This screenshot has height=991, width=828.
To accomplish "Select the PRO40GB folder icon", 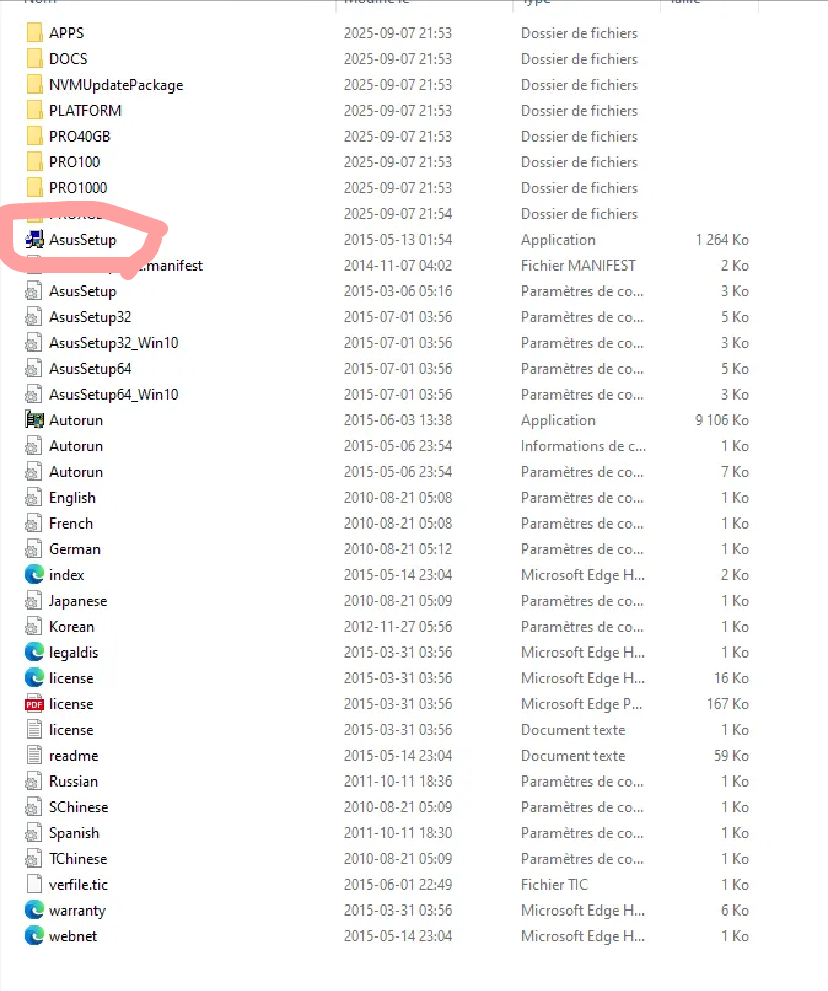I will pyautogui.click(x=35, y=137).
